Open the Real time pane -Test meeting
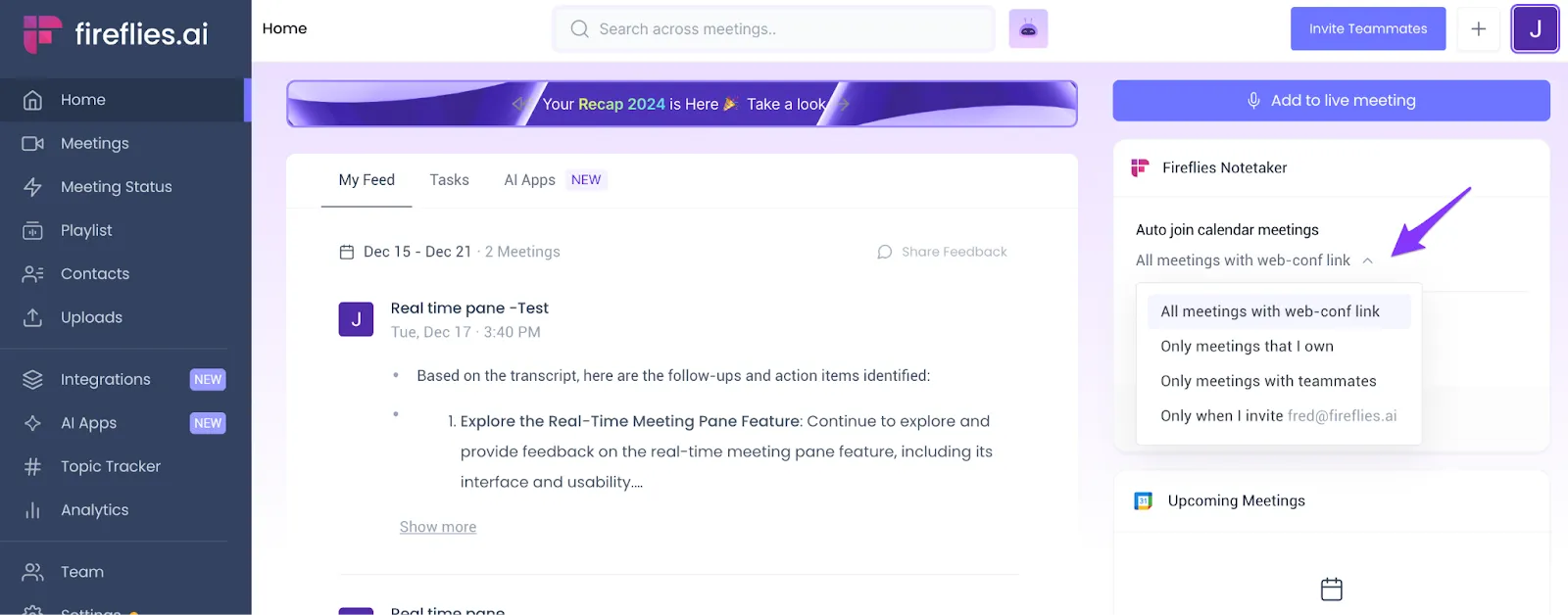This screenshot has height=615, width=1568. point(469,308)
